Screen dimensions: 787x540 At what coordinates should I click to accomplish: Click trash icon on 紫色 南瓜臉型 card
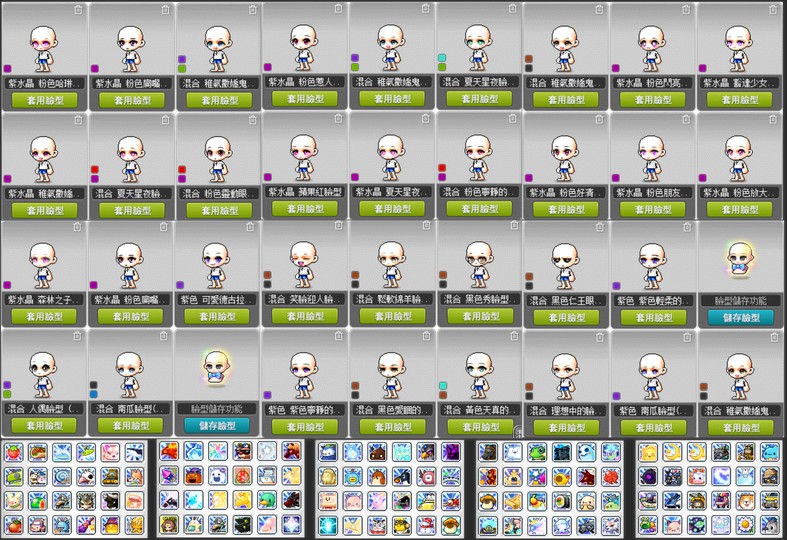(687, 338)
